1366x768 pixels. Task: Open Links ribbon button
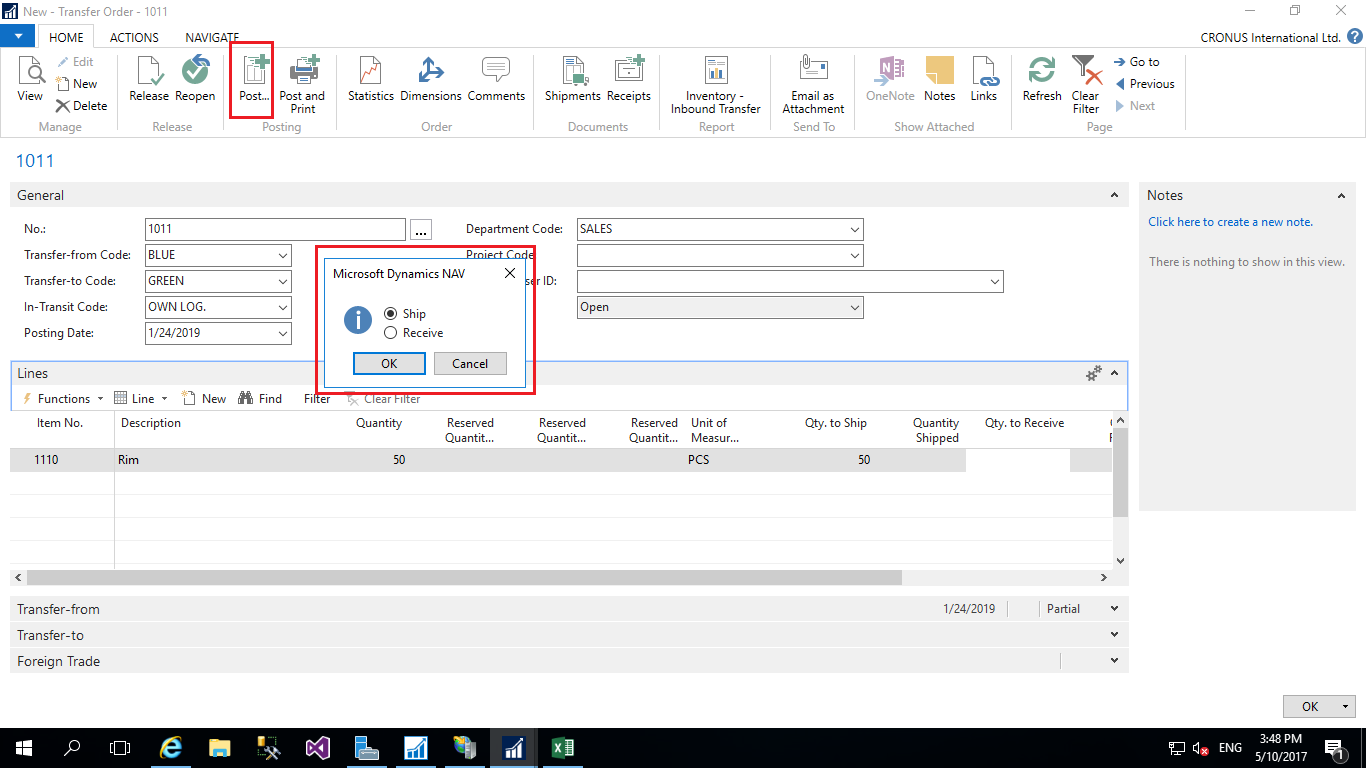click(x=984, y=79)
